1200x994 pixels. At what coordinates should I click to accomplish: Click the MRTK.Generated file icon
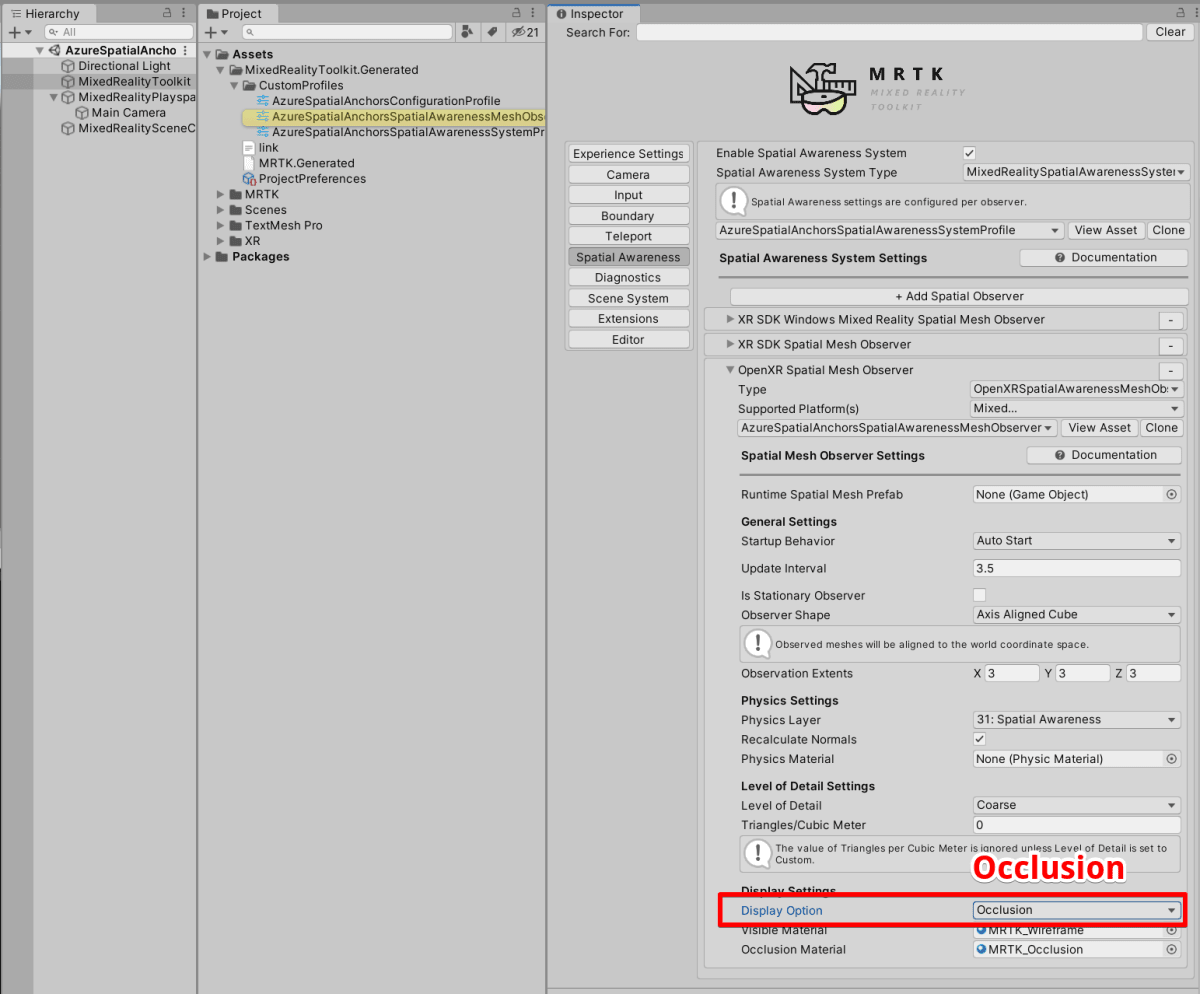pos(249,163)
